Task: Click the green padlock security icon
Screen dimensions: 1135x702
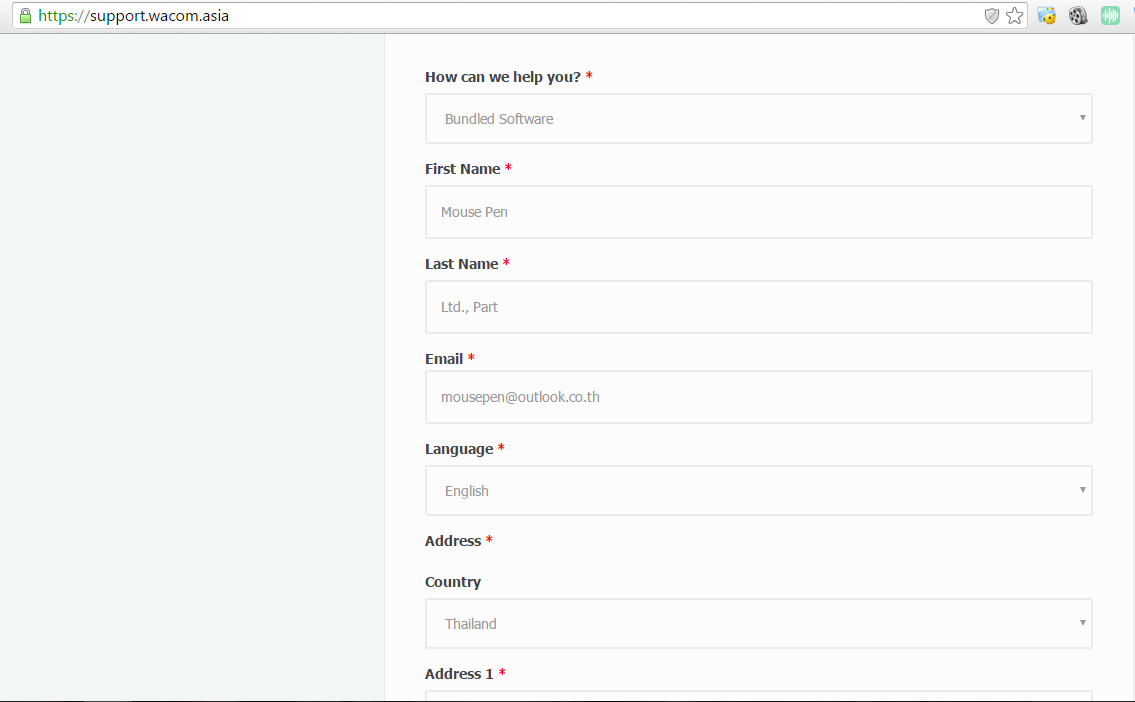Action: (x=25, y=15)
